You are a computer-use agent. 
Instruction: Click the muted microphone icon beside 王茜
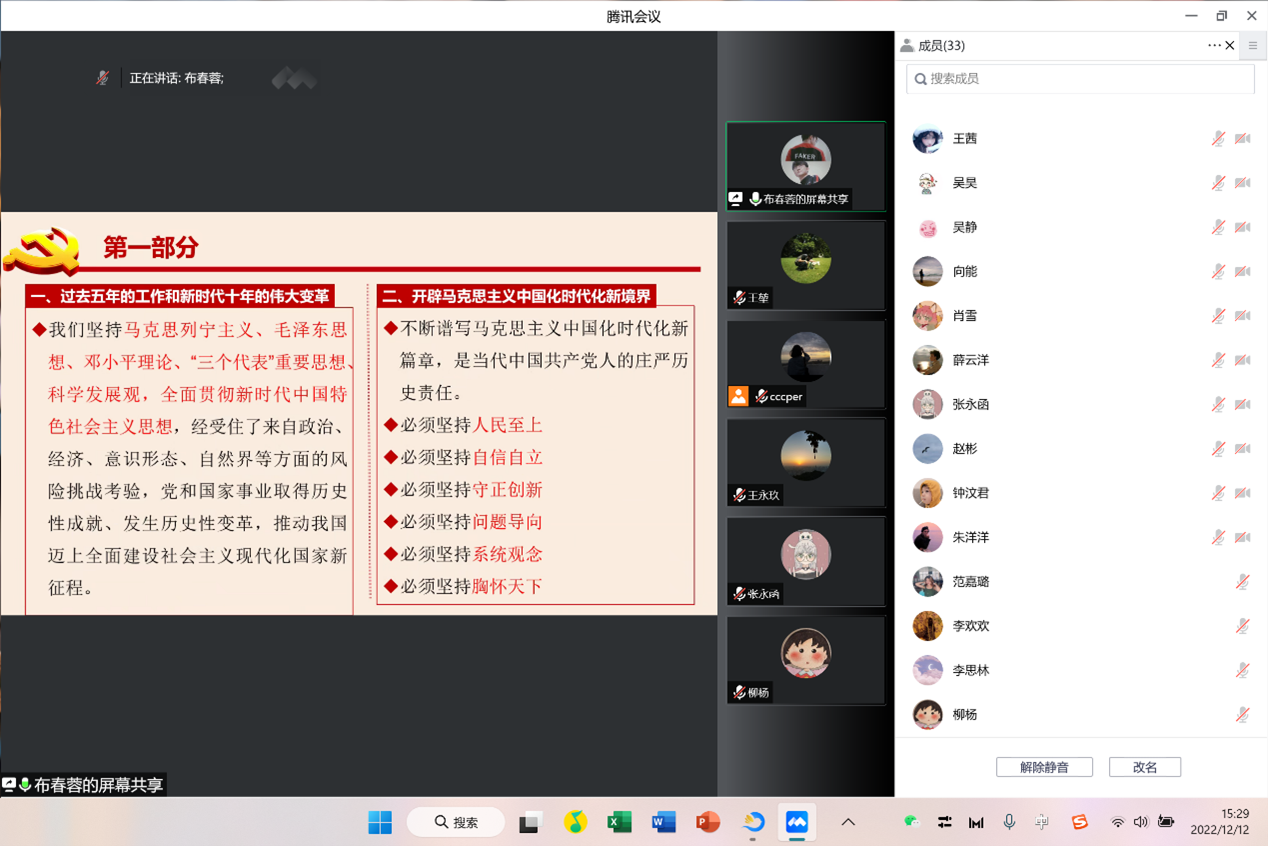1218,139
